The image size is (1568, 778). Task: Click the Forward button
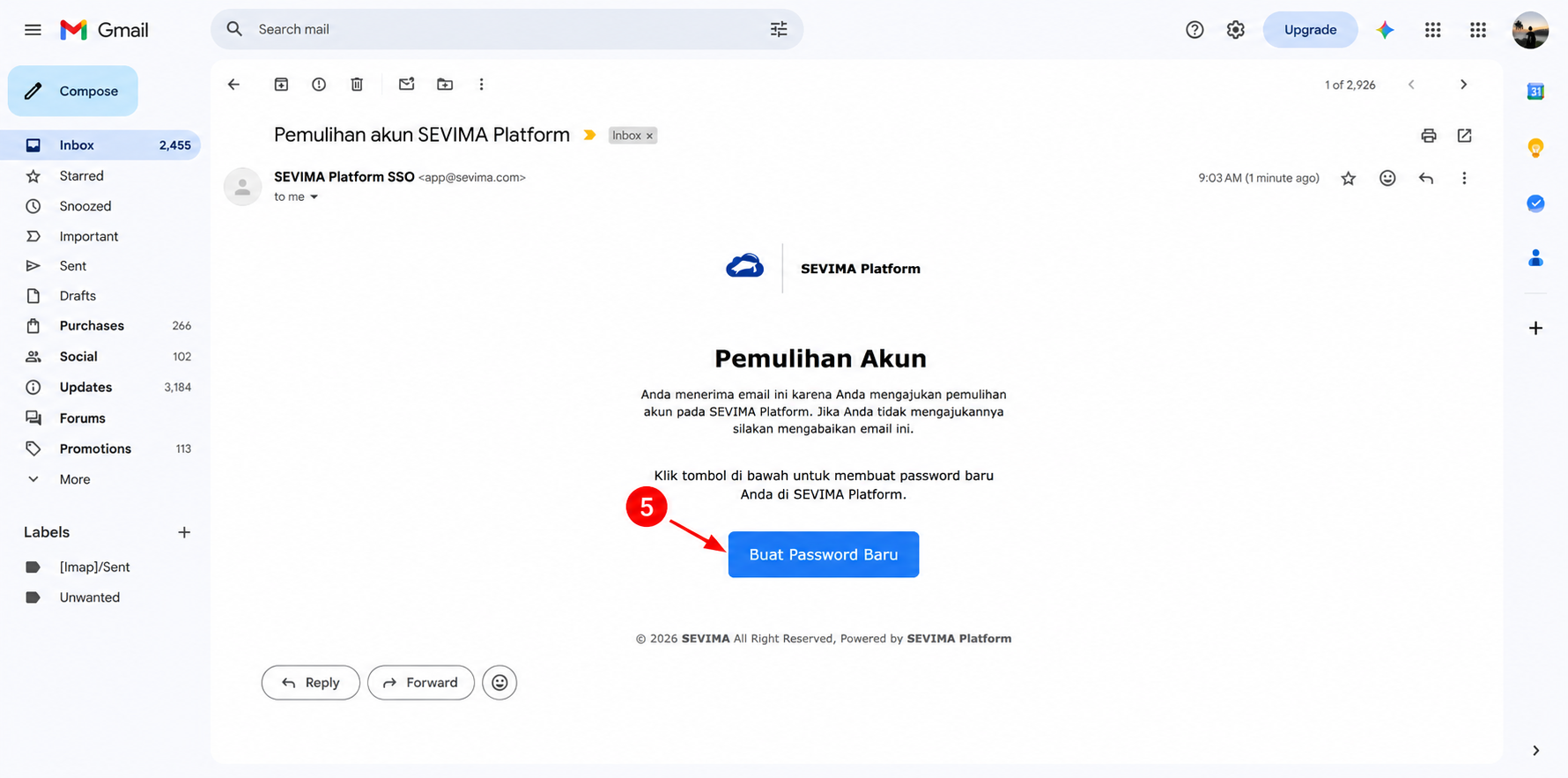tap(421, 683)
